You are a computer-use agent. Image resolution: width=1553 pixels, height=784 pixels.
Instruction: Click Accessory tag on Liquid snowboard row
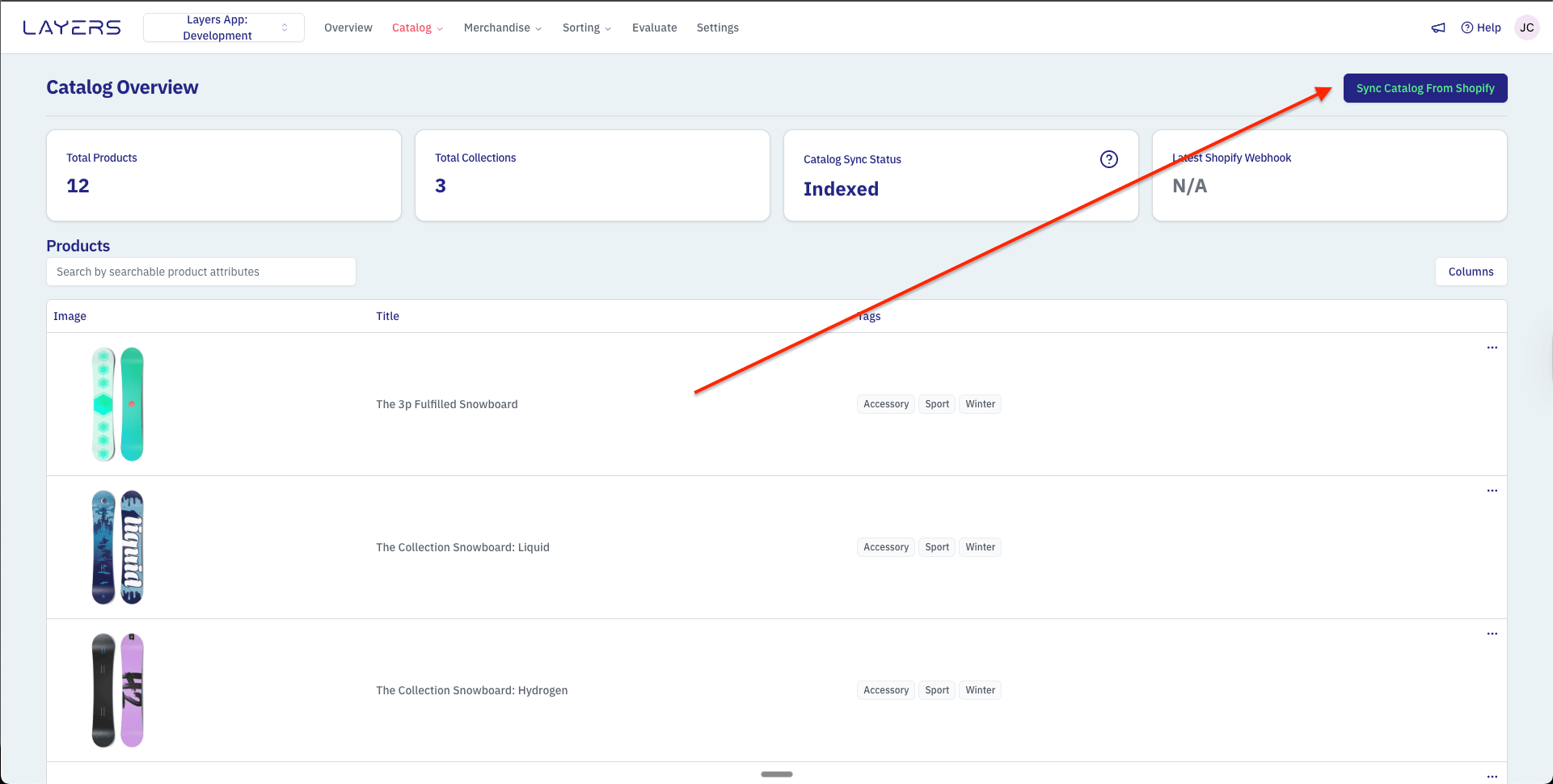(x=886, y=547)
